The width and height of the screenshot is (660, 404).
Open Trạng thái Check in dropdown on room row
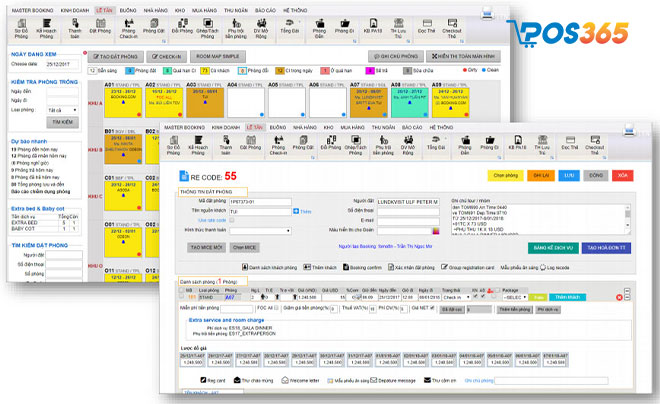[456, 298]
